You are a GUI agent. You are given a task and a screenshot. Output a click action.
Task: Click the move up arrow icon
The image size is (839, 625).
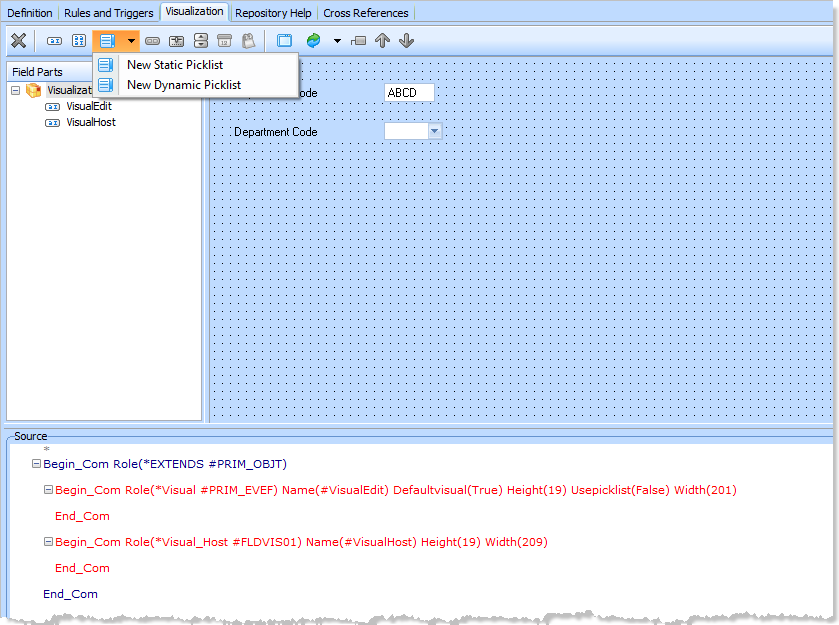tap(382, 41)
